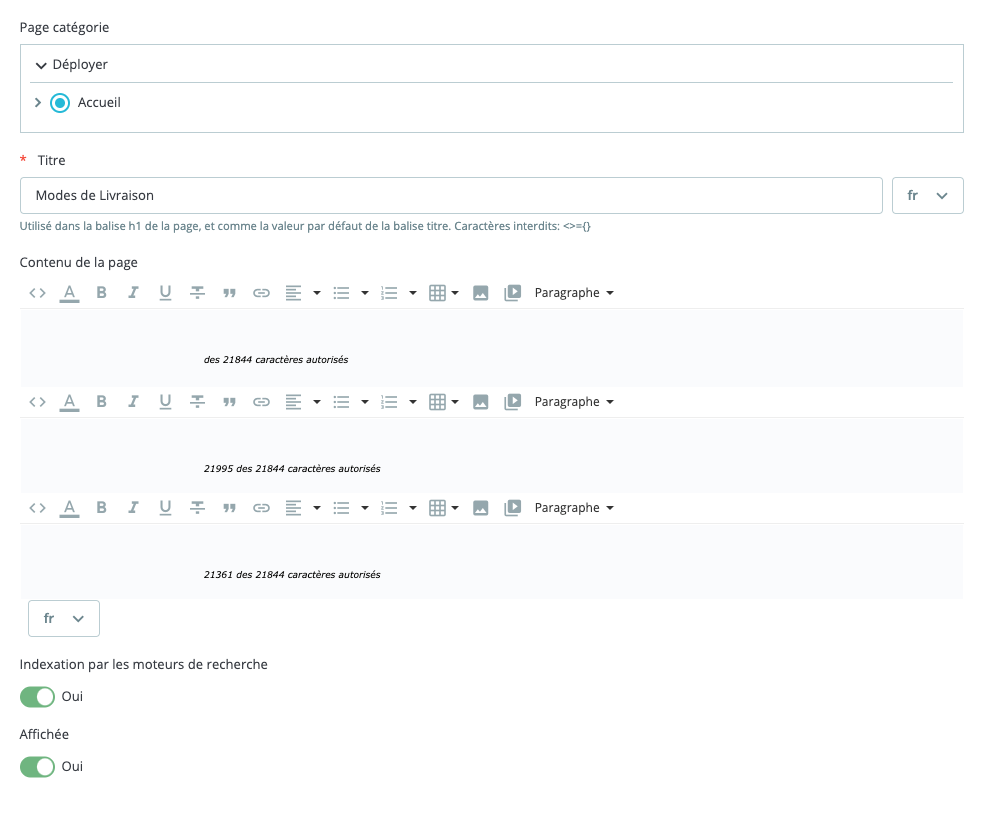This screenshot has height=820, width=983.
Task: Click the Titre input field
Action: 451,196
